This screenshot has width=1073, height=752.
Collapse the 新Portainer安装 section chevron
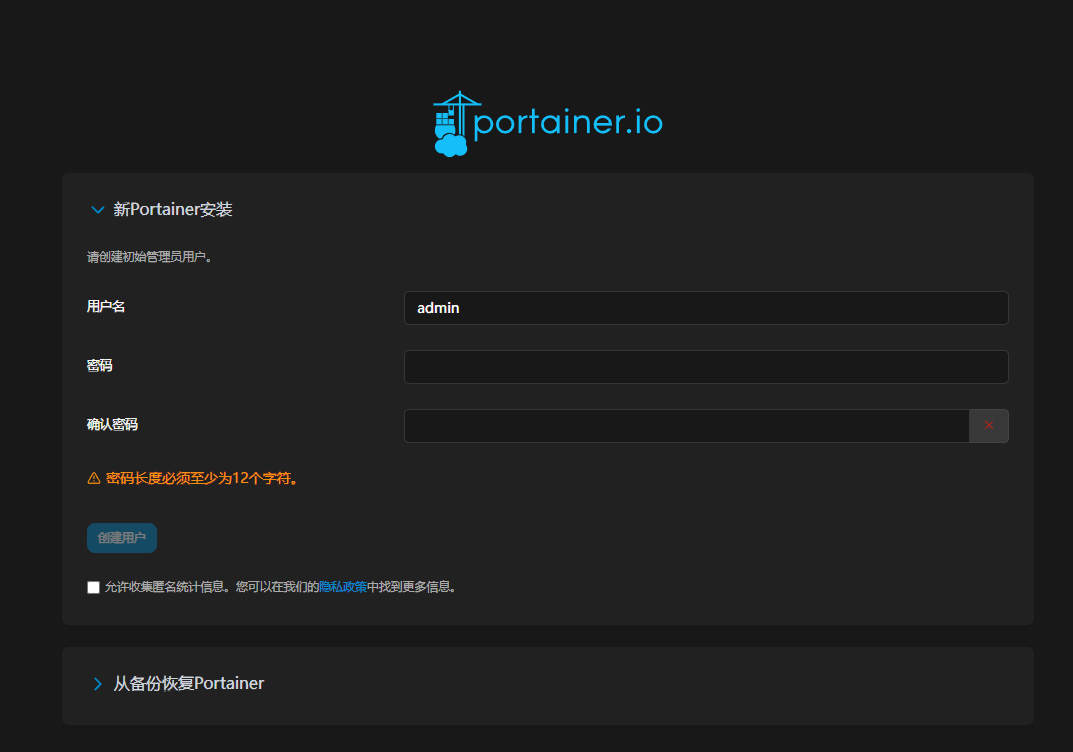(x=98, y=210)
